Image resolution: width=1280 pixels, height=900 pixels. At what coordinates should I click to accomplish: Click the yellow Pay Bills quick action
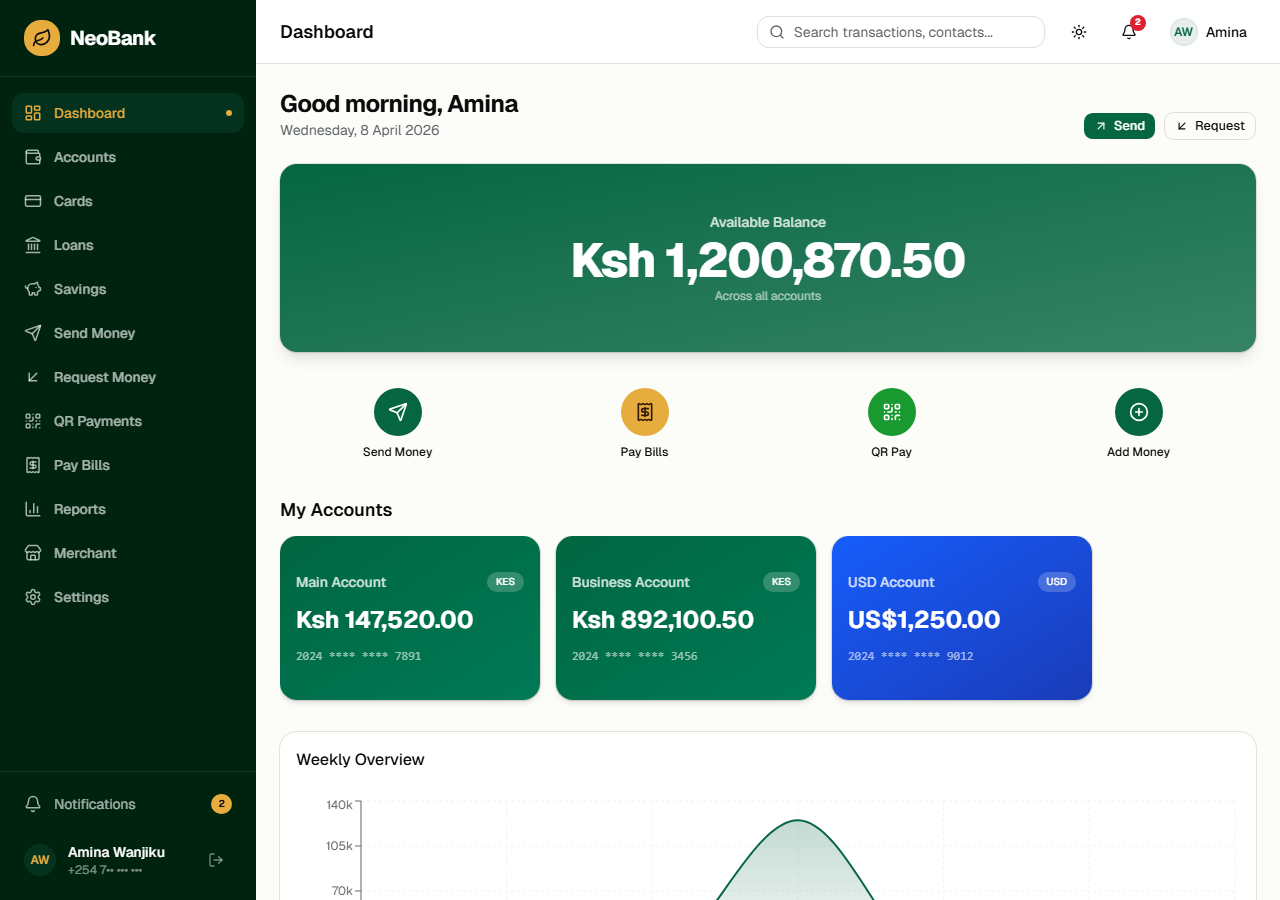click(645, 412)
